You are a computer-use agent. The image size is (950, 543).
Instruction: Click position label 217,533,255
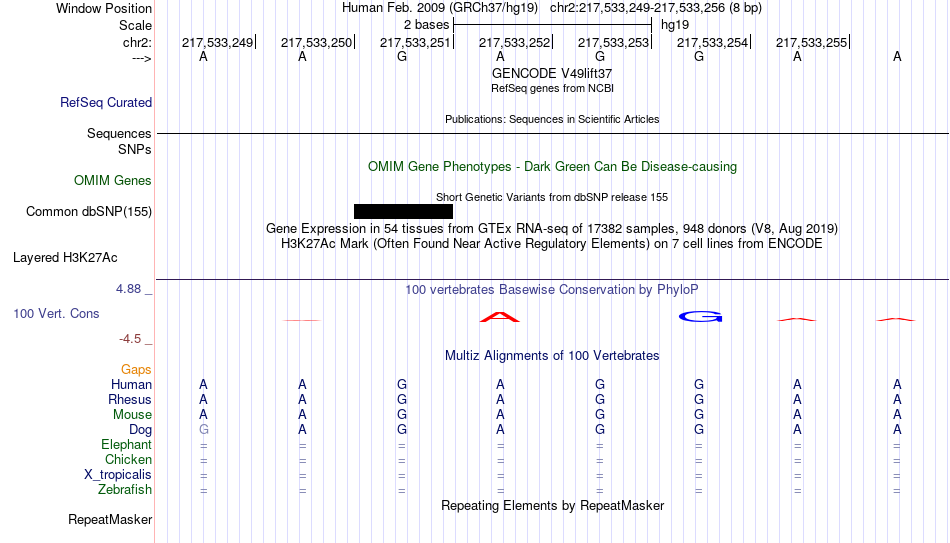811,42
